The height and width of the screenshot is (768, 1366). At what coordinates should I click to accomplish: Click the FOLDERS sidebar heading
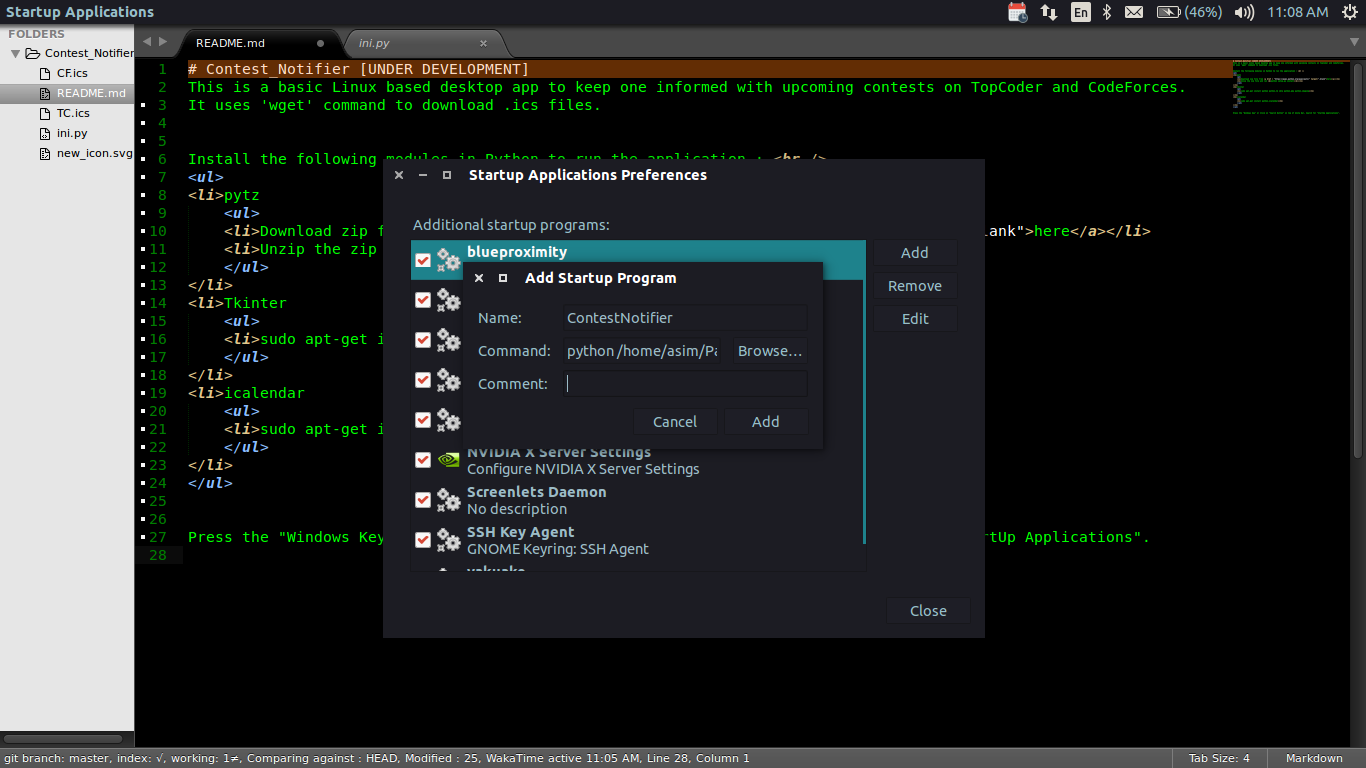point(36,34)
